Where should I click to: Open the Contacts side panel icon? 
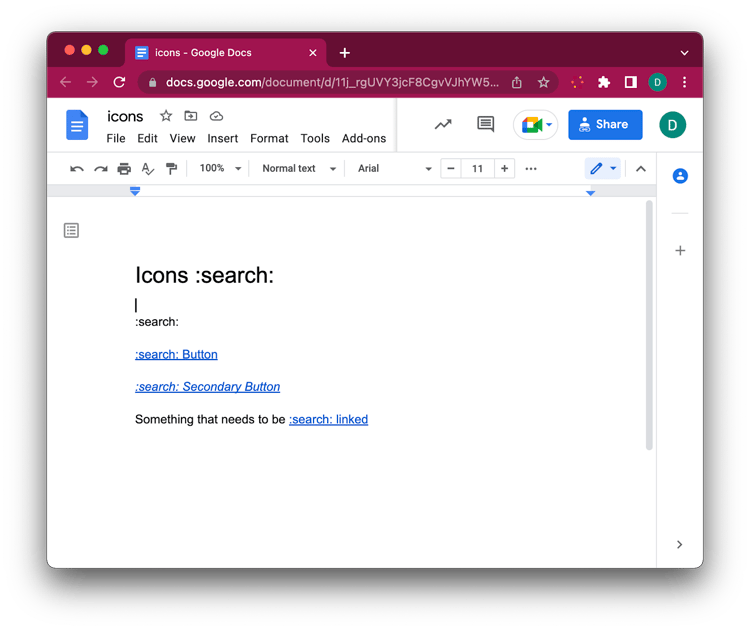click(680, 176)
